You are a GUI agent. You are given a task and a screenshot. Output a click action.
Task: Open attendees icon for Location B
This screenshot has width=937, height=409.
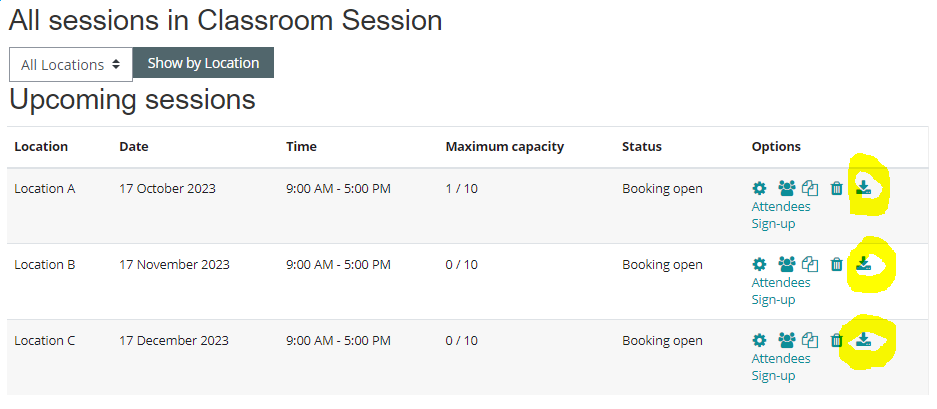point(786,265)
